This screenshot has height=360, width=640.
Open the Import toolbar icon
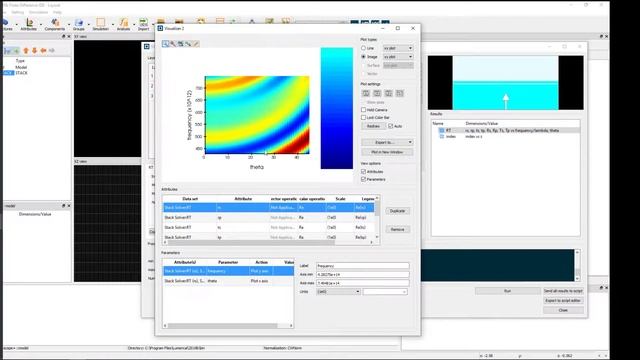pos(143,24)
